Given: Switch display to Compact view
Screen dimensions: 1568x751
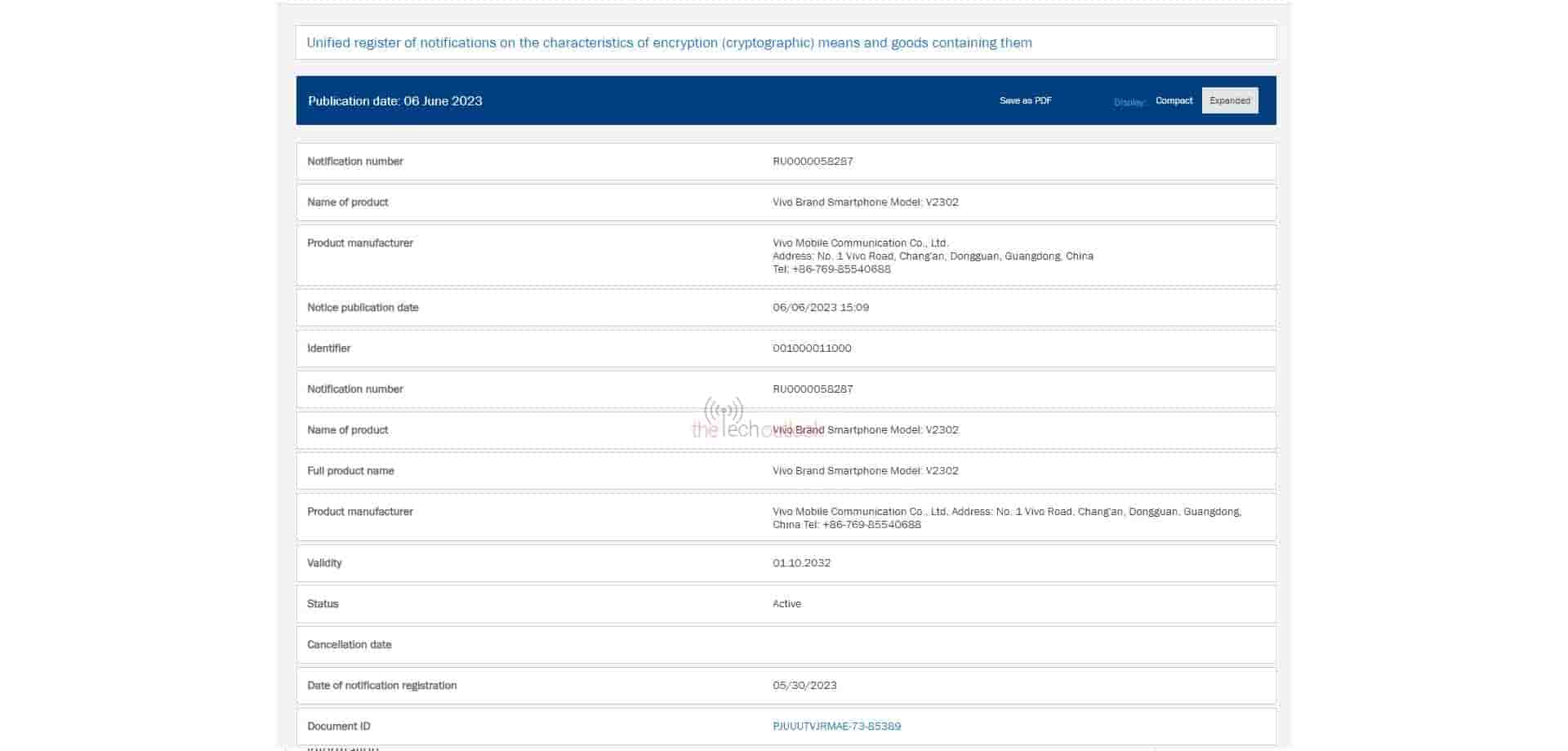Looking at the screenshot, I should (x=1174, y=101).
